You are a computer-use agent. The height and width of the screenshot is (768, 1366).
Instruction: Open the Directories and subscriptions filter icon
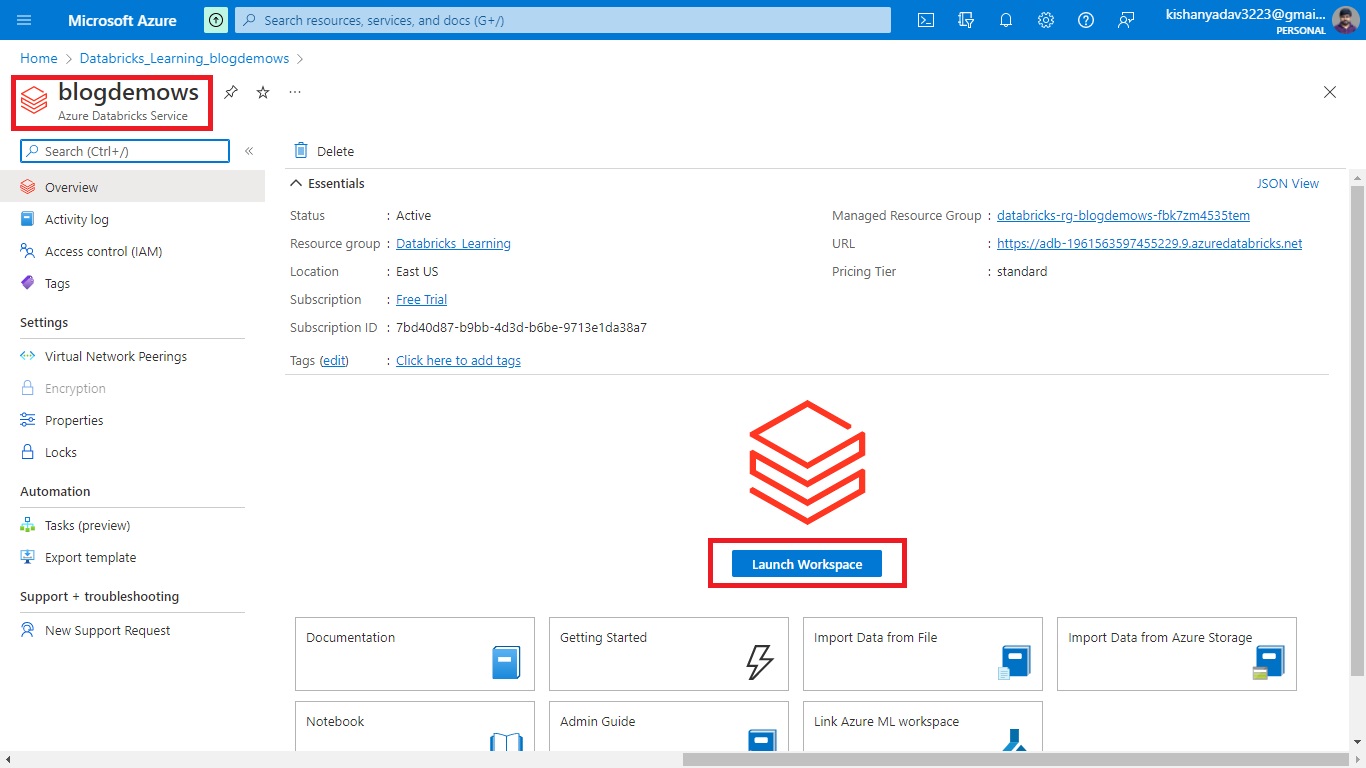(x=966, y=20)
